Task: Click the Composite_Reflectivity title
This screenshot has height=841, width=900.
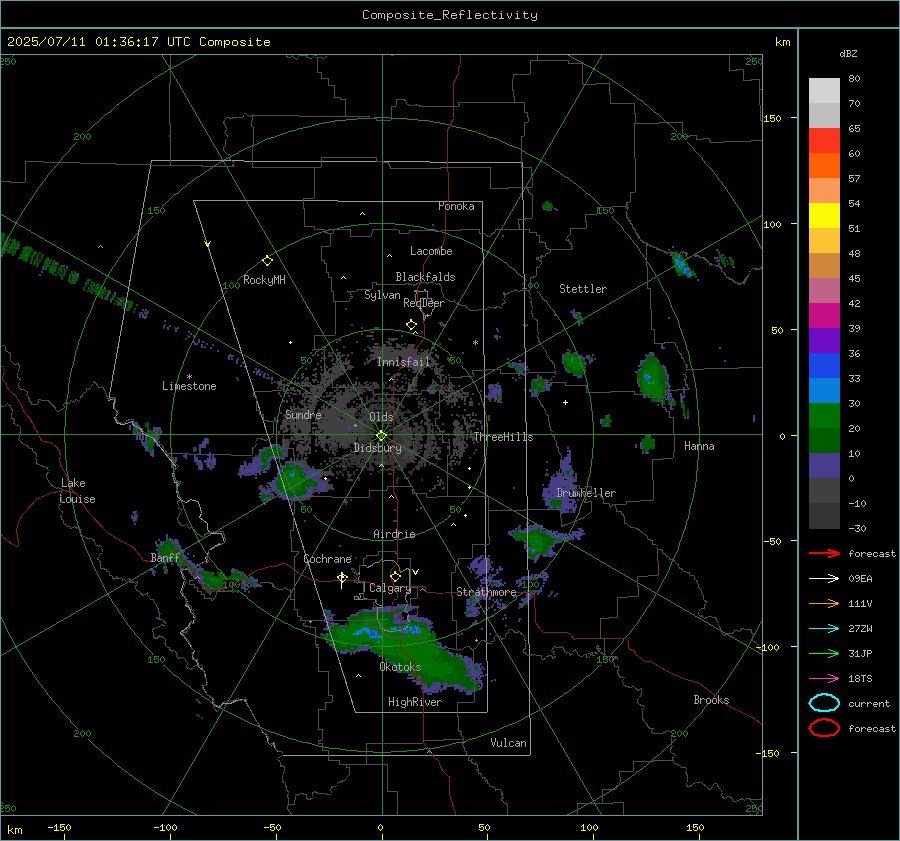Action: click(450, 15)
